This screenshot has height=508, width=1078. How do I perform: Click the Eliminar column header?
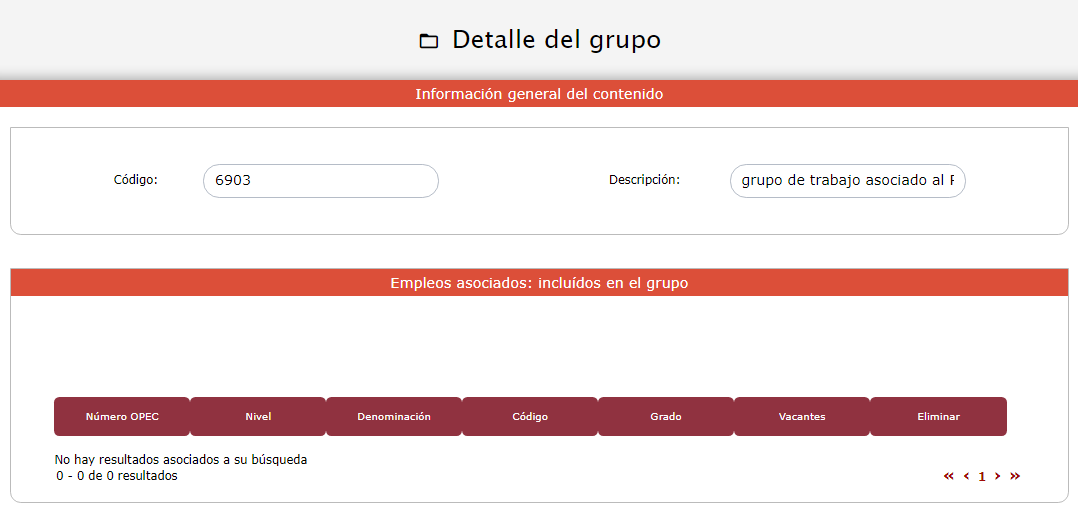pyautogui.click(x=938, y=417)
